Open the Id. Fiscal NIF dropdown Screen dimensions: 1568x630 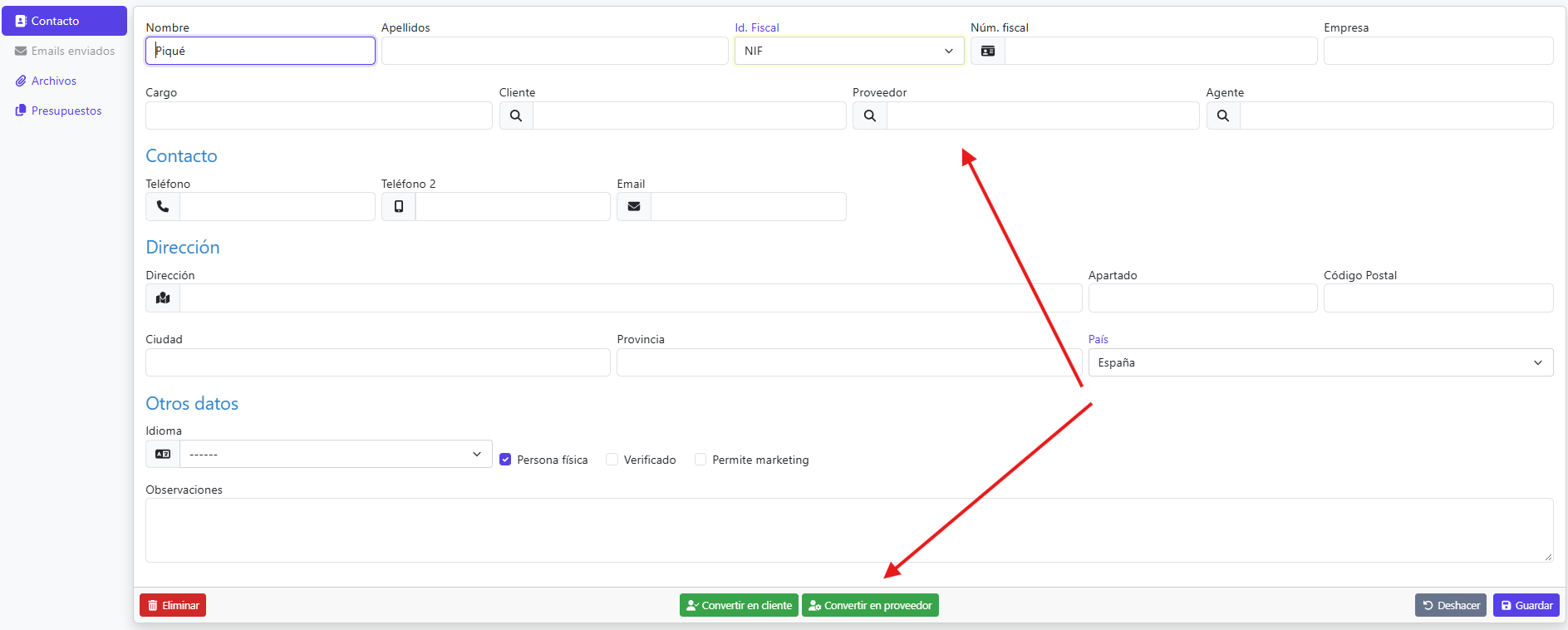[849, 51]
